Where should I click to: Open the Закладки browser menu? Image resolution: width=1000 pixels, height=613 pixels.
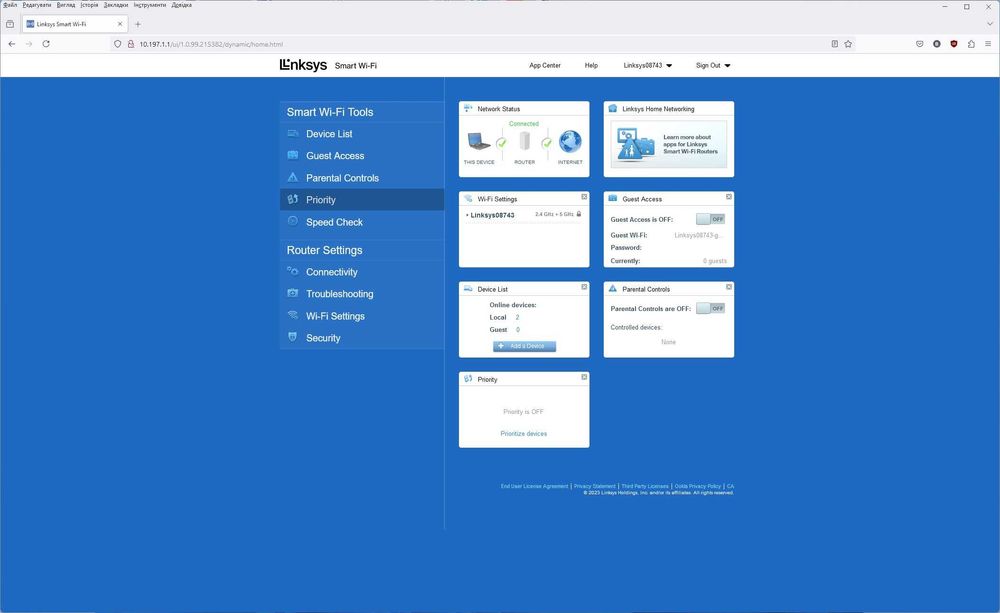115,4
